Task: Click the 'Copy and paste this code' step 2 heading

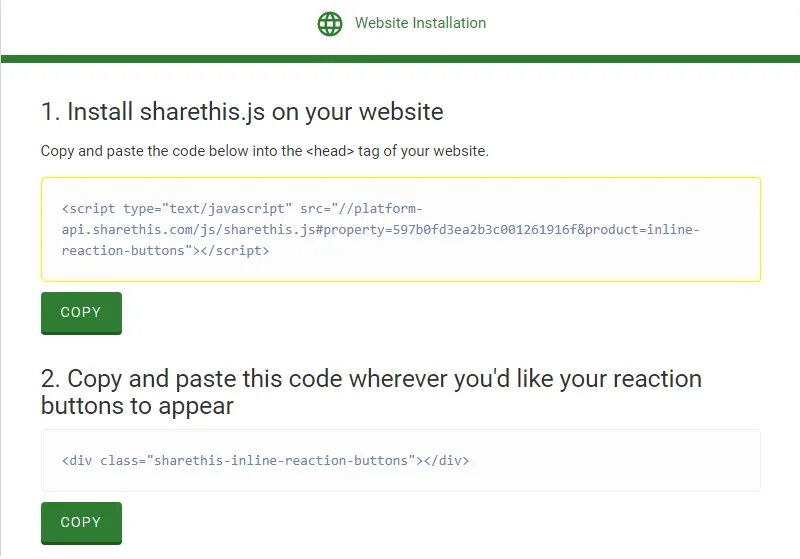Action: click(371, 379)
